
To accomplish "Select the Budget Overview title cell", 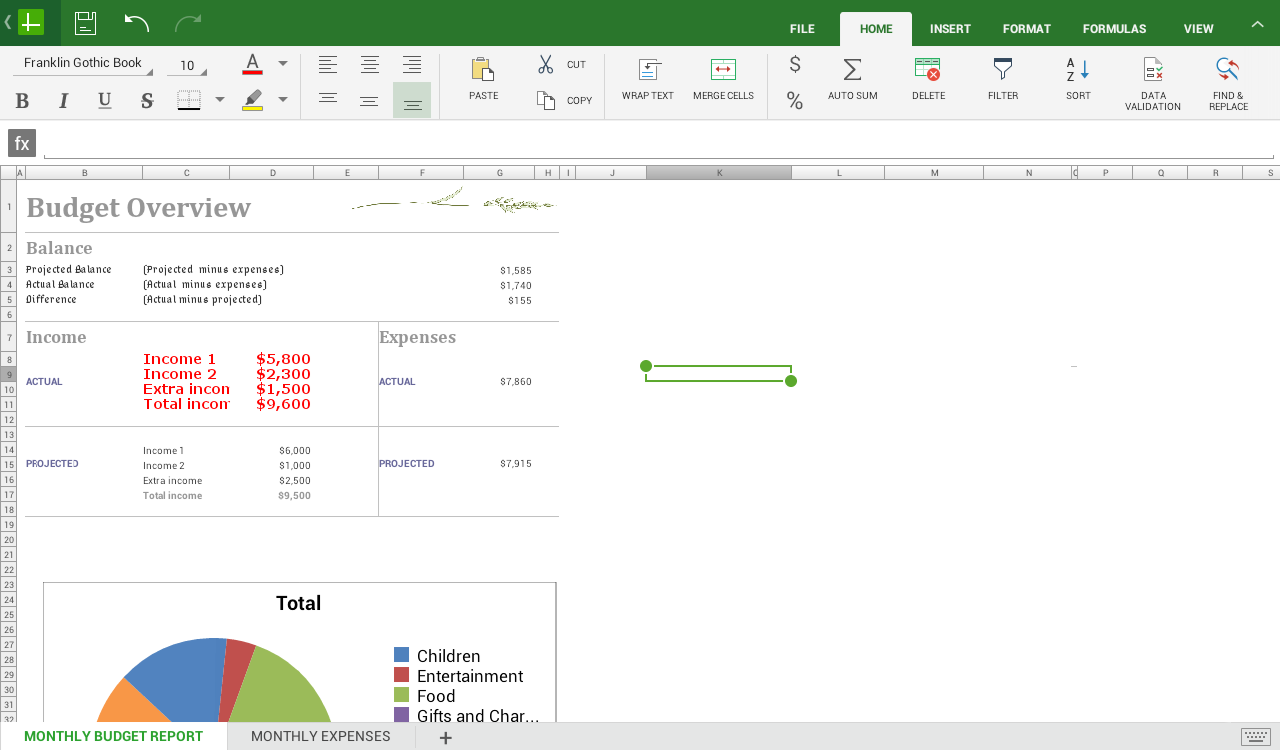I will coord(138,207).
